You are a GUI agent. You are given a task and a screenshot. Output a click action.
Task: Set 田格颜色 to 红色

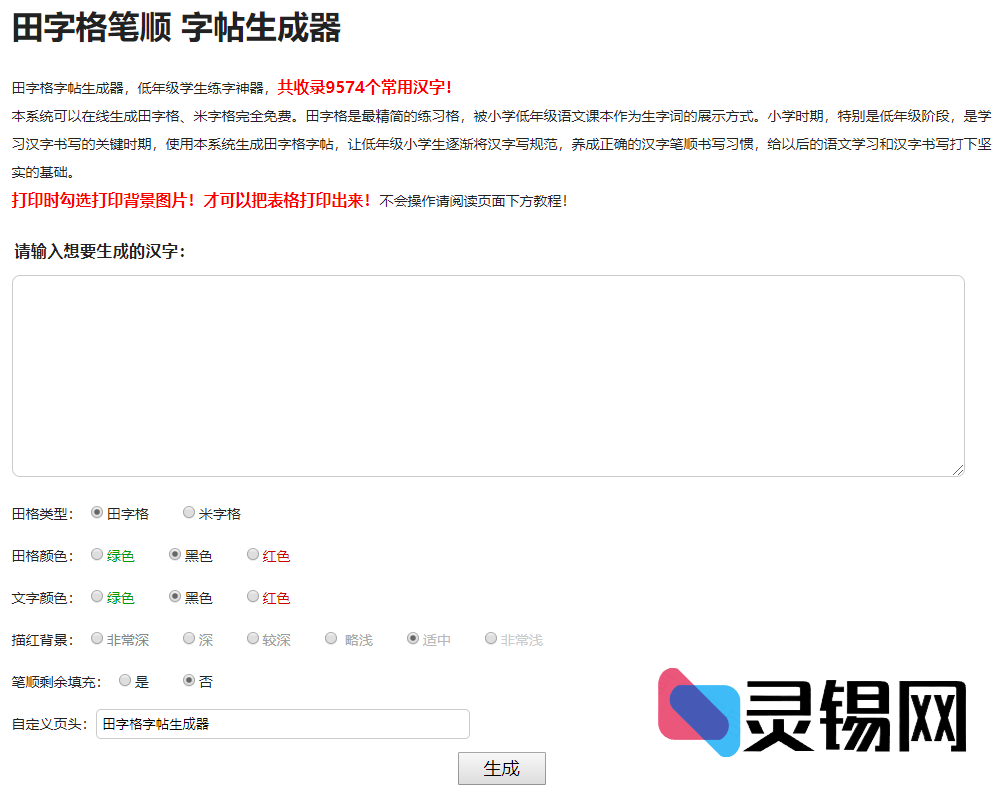(252, 554)
